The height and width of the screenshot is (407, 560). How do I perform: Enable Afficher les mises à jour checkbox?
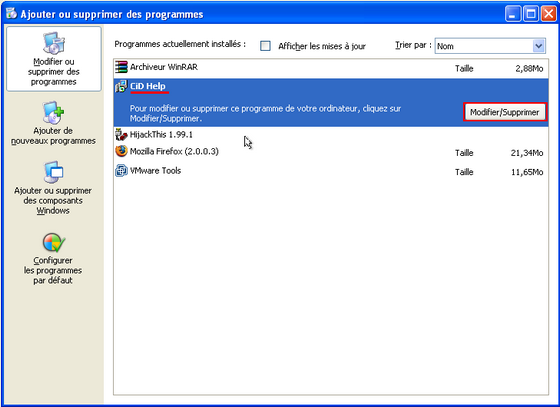point(265,46)
